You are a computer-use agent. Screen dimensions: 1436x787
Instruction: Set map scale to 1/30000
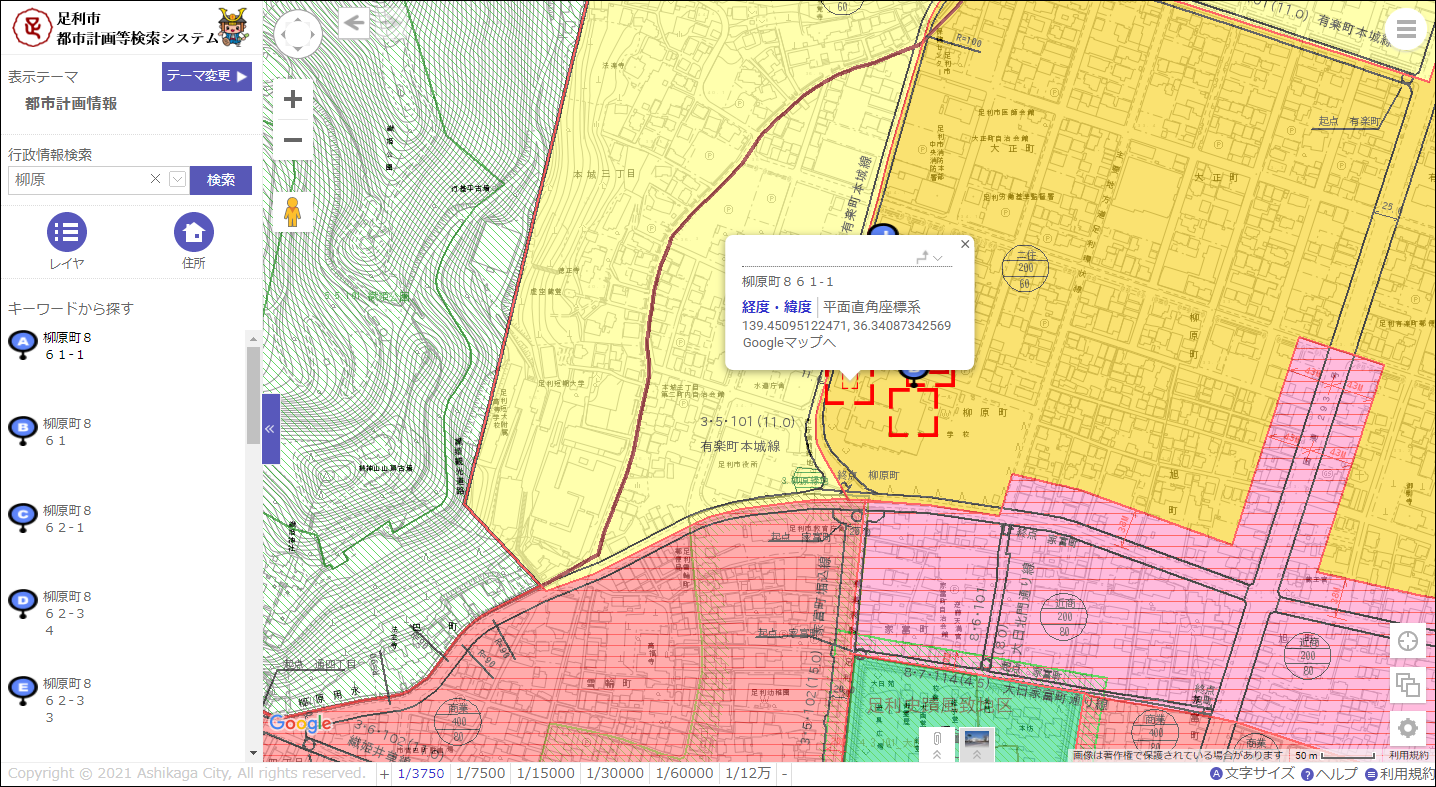(615, 774)
